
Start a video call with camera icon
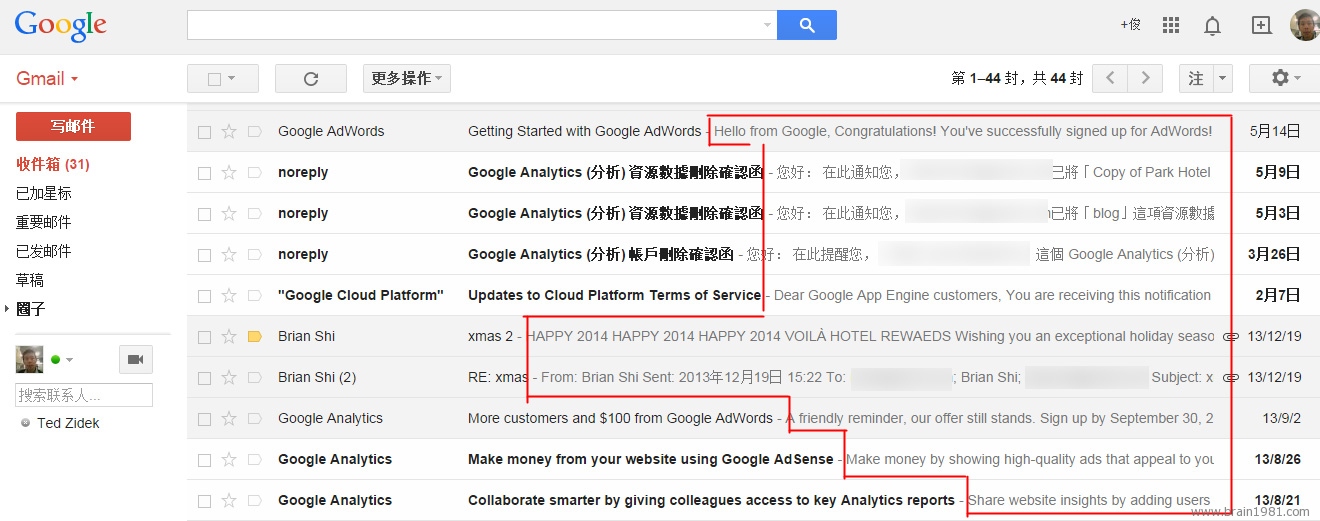click(135, 359)
